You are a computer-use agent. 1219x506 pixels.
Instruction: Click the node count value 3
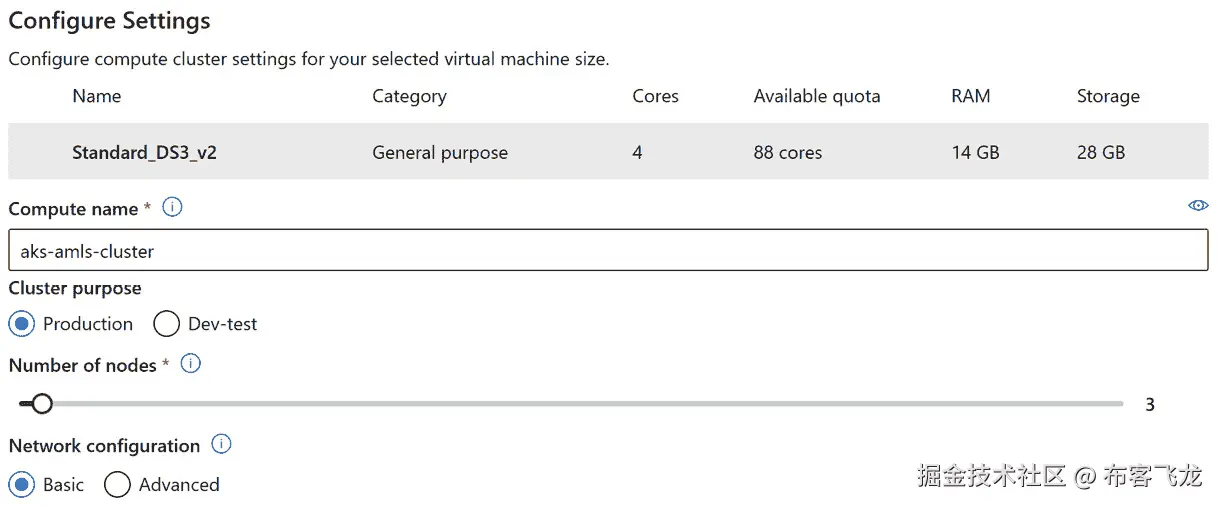pyautogui.click(x=1150, y=405)
